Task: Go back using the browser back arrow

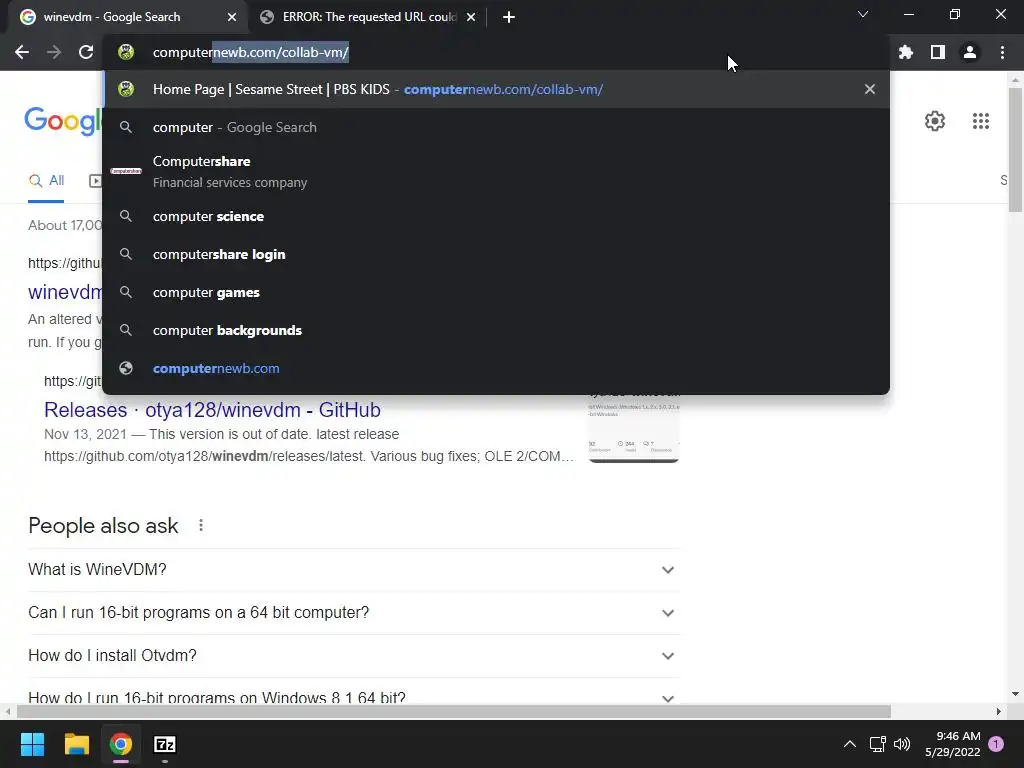Action: [22, 52]
